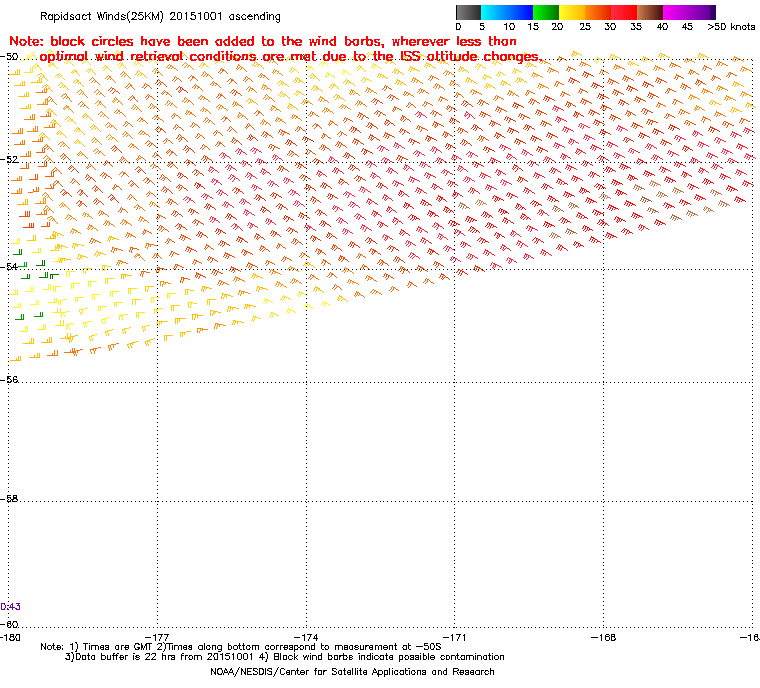
Task: Click the '>50 knots' legend label
Action: click(731, 27)
